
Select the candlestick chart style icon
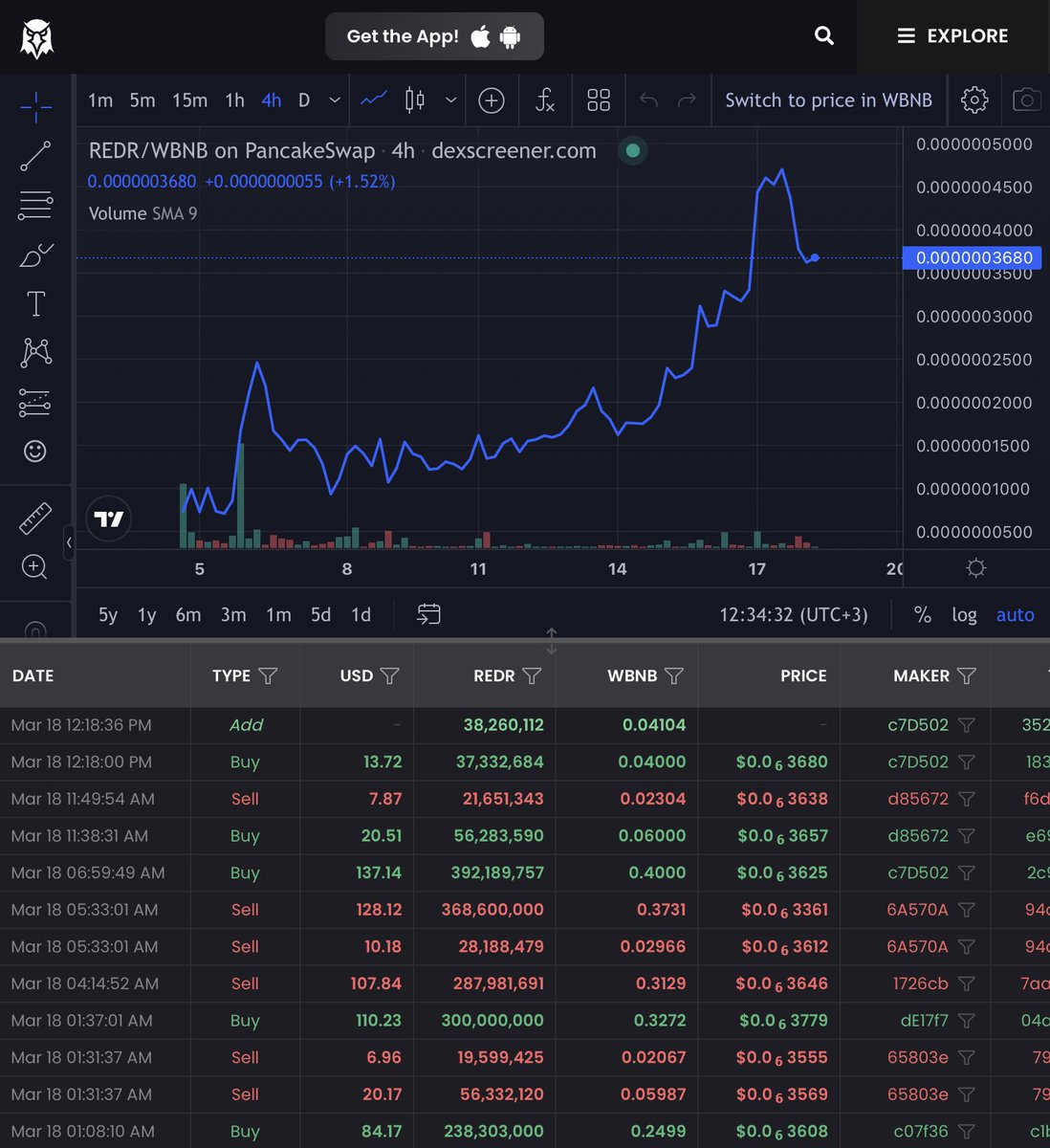(x=415, y=99)
